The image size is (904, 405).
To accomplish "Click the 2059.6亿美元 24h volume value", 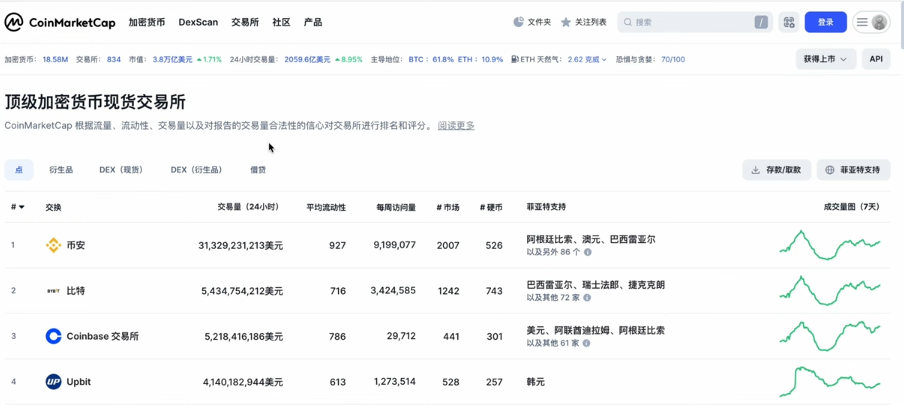I will tap(307, 59).
